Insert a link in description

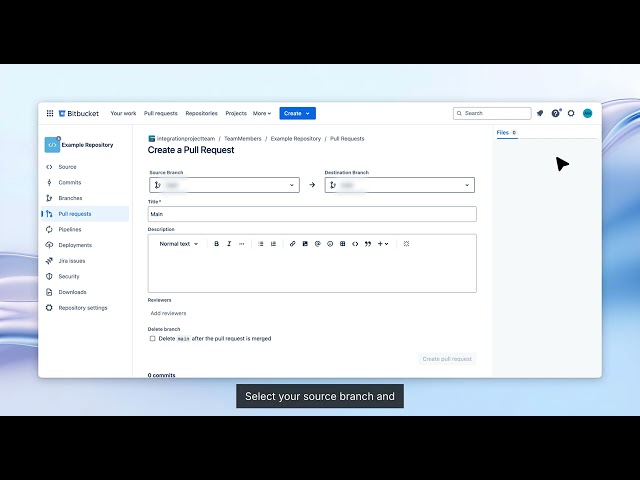coord(292,244)
